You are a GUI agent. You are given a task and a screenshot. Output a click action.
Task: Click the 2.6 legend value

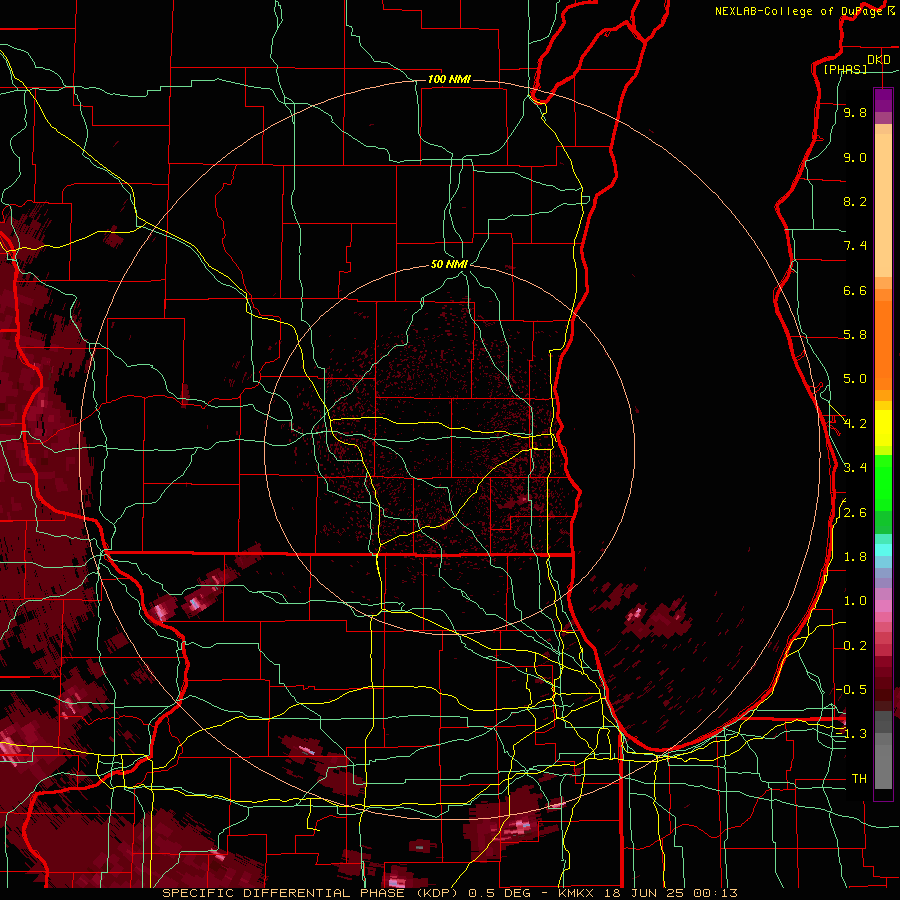[x=855, y=513]
